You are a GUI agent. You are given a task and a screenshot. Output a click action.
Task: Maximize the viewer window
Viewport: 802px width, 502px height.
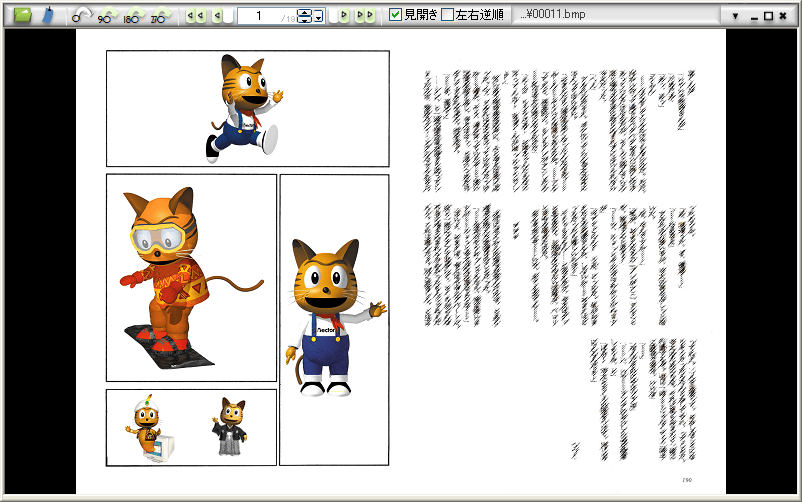coord(768,16)
